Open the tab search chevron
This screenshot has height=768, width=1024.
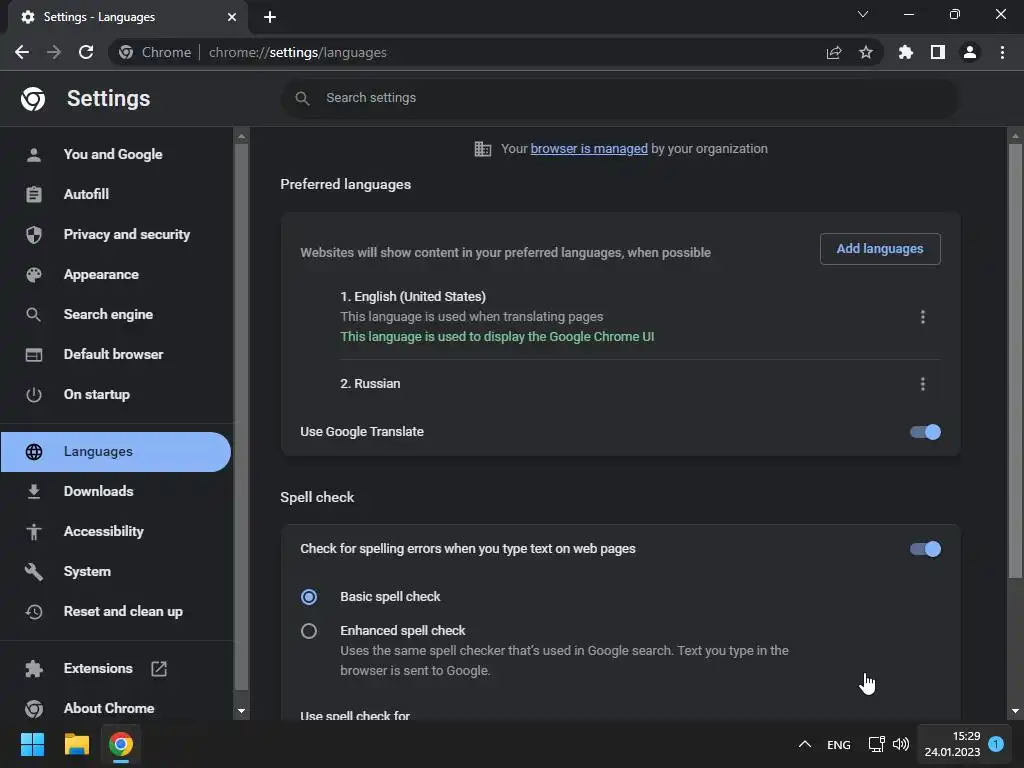coord(863,14)
